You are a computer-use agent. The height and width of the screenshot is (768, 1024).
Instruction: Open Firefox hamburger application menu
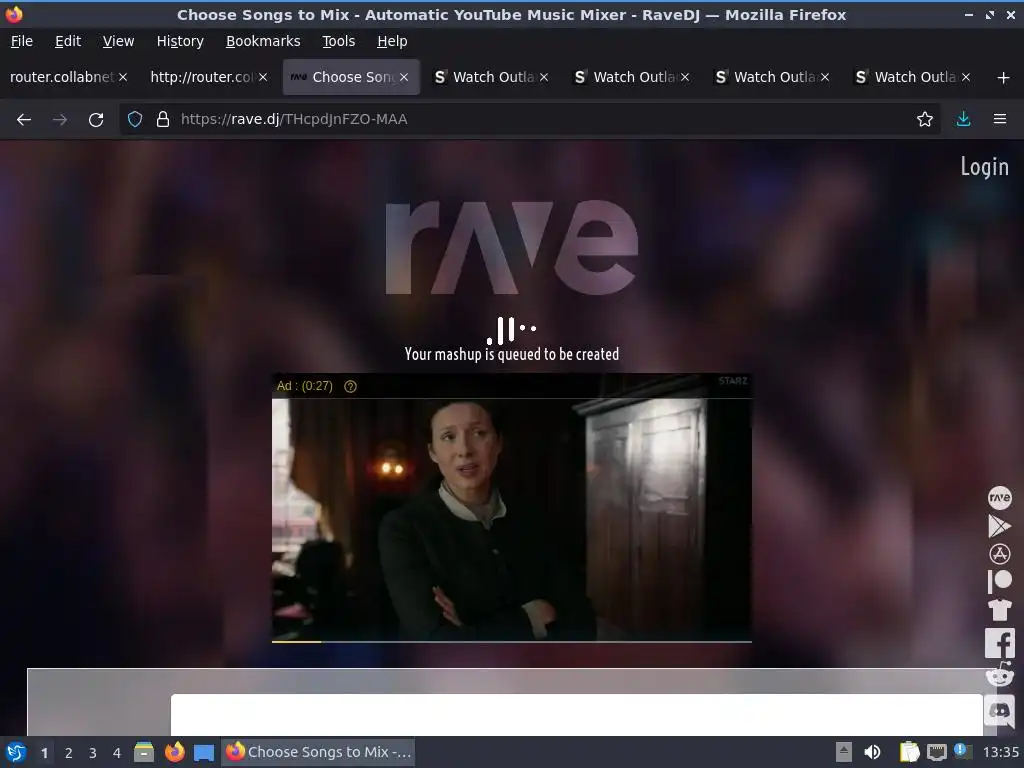coord(1000,120)
